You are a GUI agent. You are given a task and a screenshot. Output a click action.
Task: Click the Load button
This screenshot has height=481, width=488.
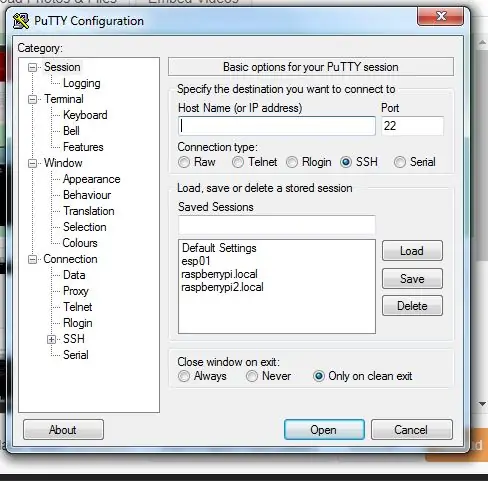[412, 251]
